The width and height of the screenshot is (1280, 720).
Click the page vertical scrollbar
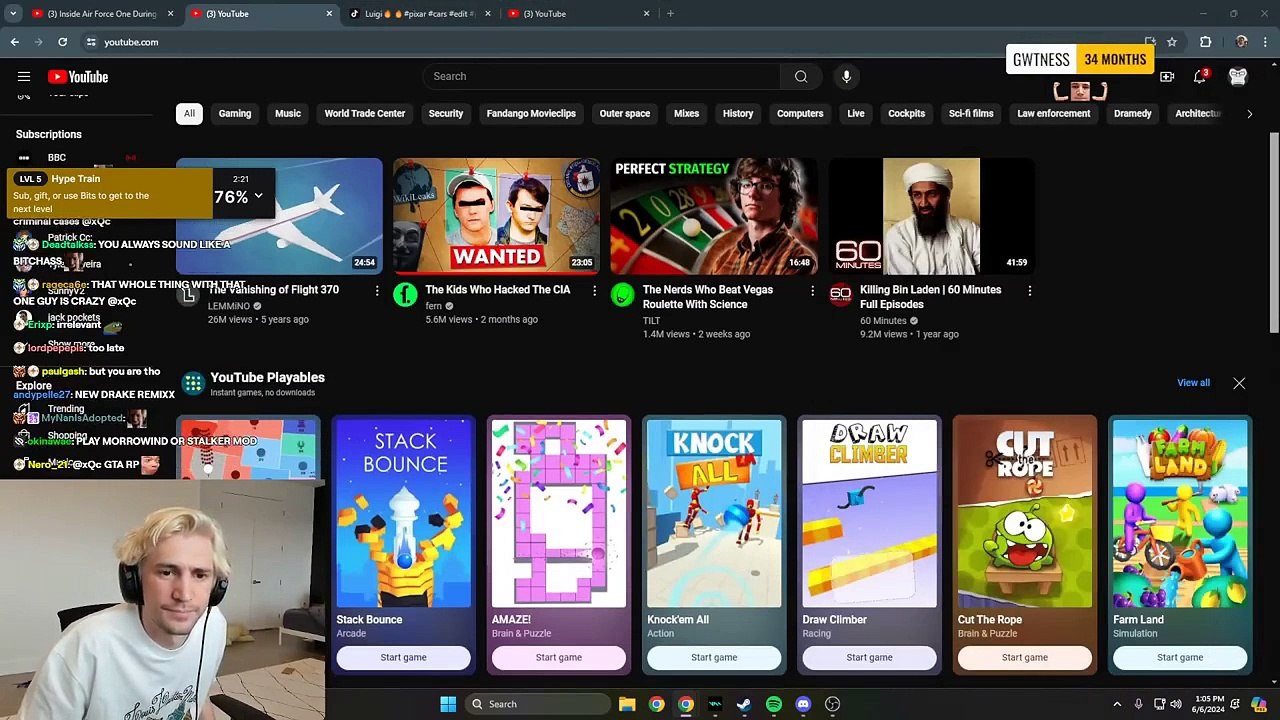pos(1274,232)
